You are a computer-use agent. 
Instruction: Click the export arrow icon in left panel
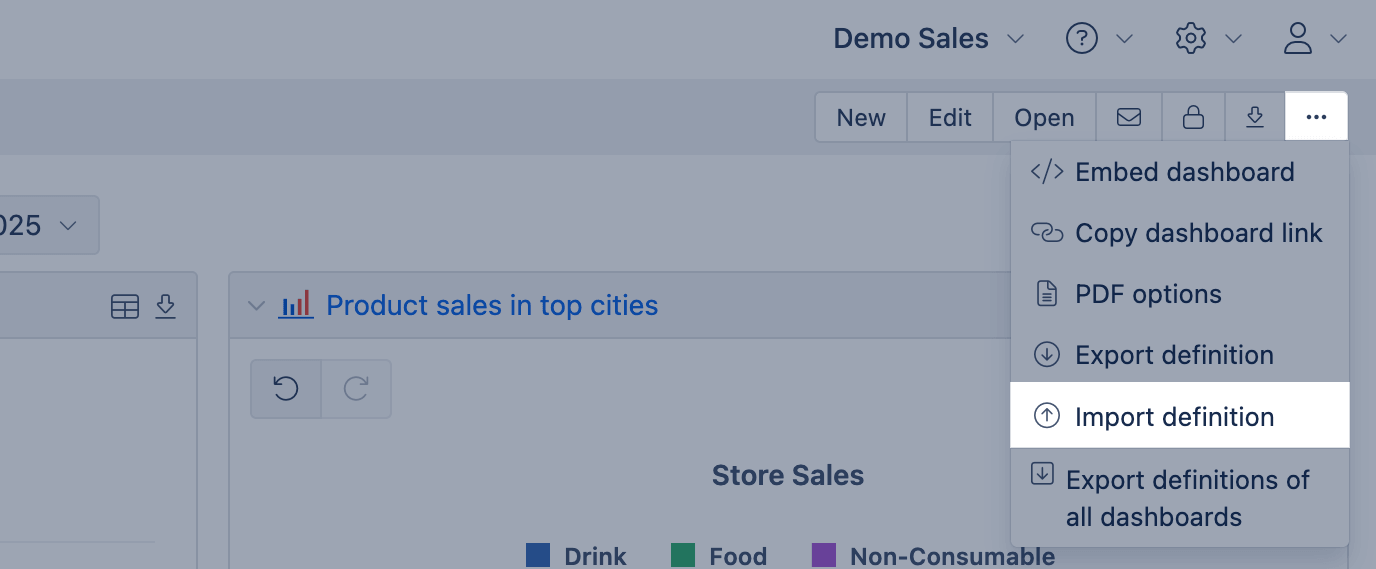click(x=166, y=307)
